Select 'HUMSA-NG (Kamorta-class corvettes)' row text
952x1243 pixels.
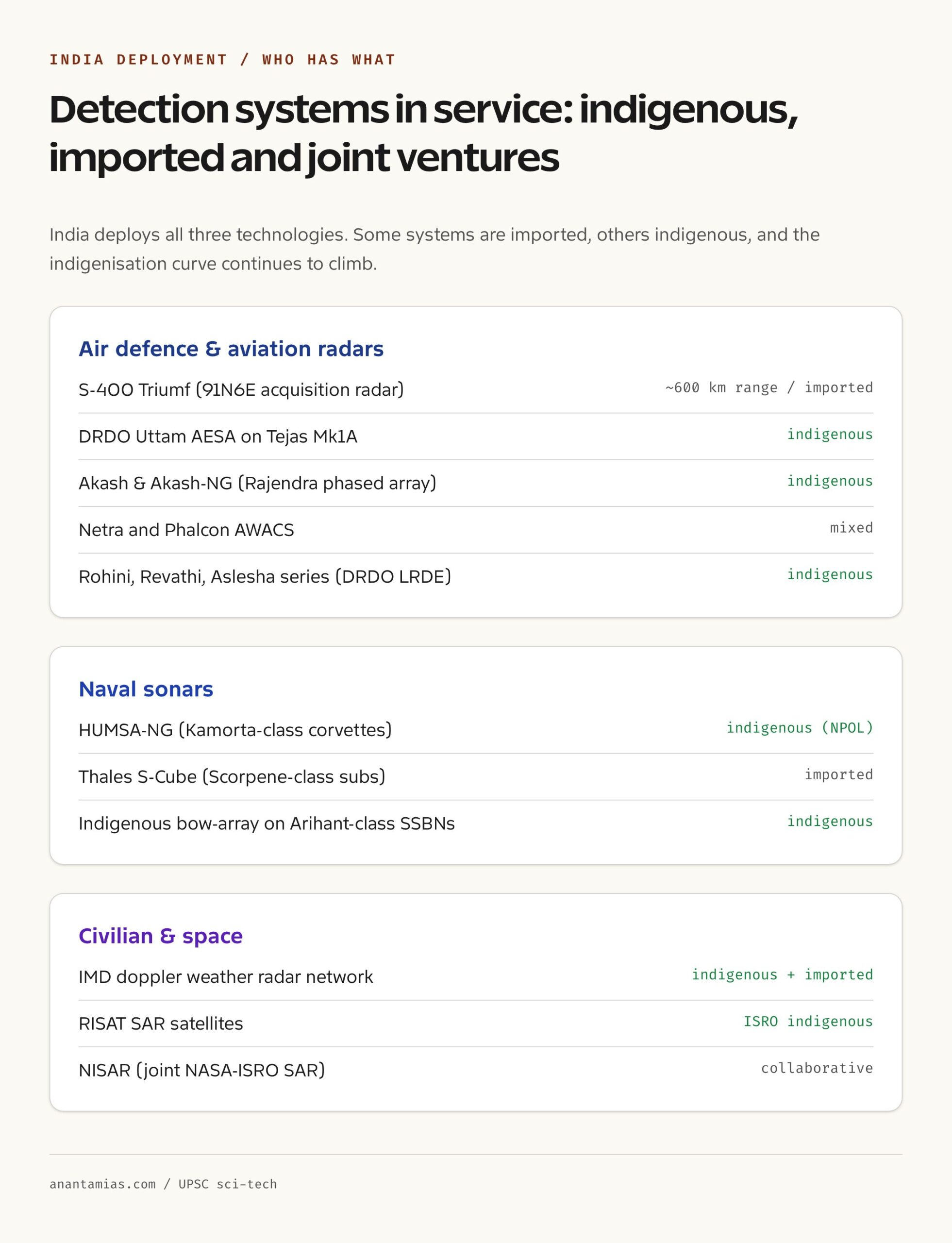pyautogui.click(x=235, y=729)
